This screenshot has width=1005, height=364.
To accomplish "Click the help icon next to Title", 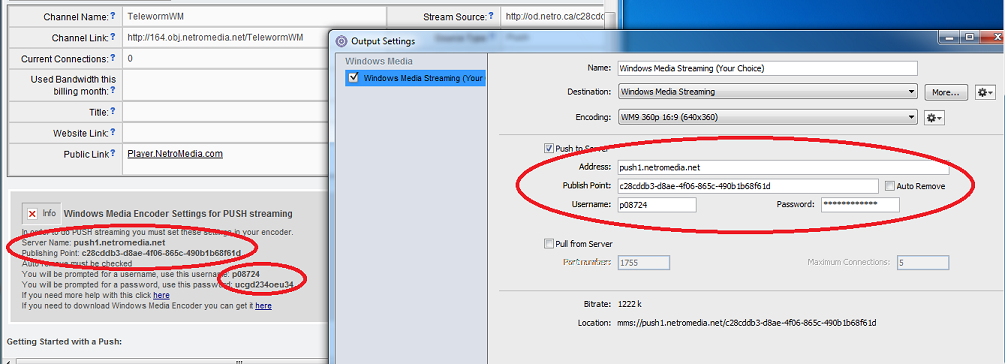I will [113, 112].
